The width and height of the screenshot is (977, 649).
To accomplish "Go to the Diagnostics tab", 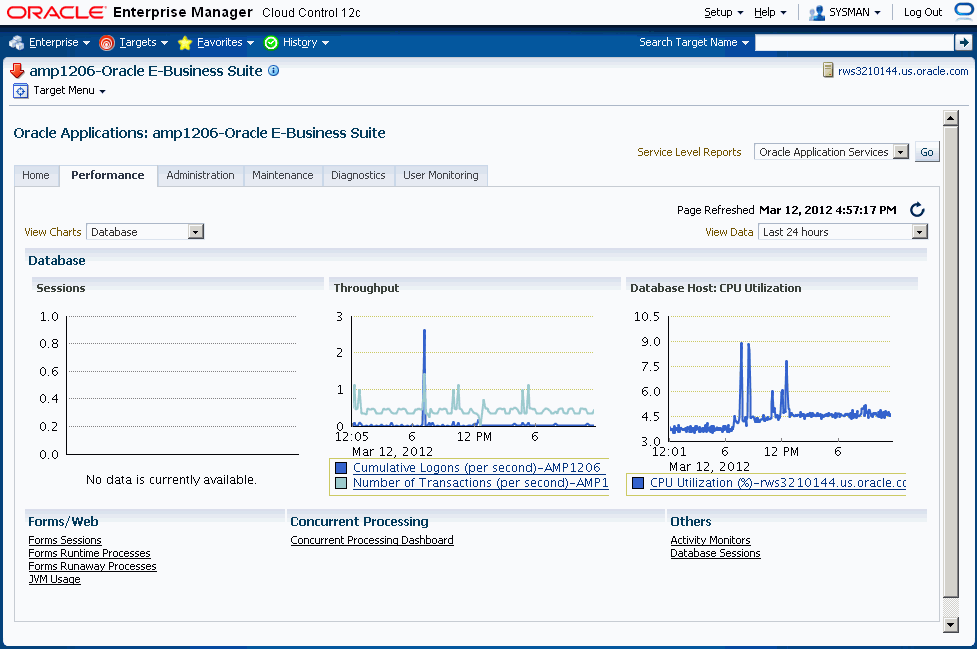I will point(358,176).
